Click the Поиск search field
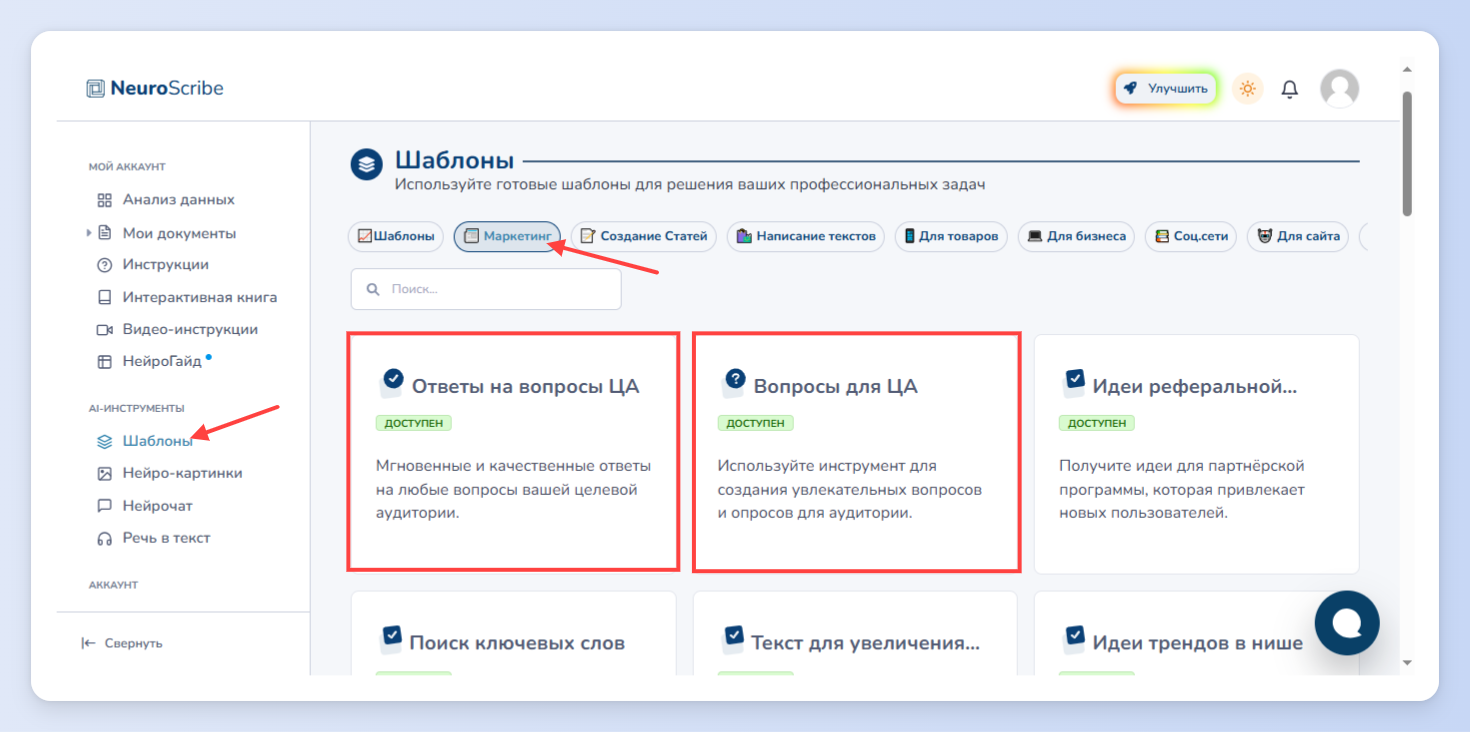The height and width of the screenshot is (732, 1470). point(486,289)
